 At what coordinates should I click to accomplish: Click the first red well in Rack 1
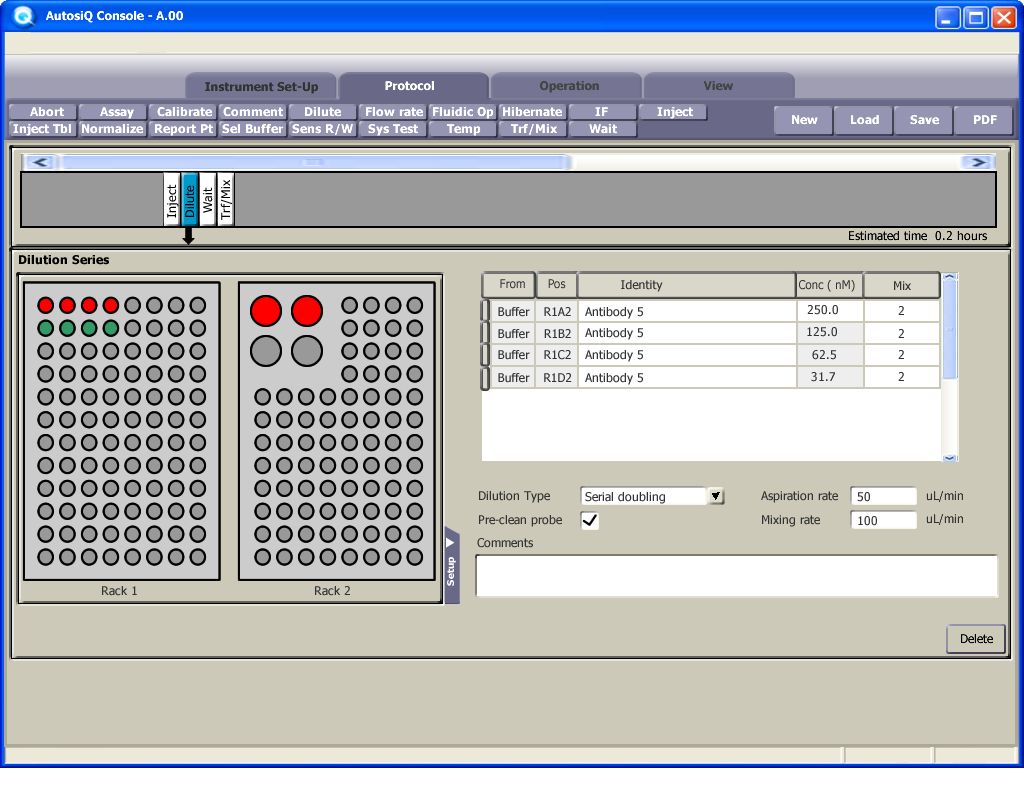click(x=46, y=305)
